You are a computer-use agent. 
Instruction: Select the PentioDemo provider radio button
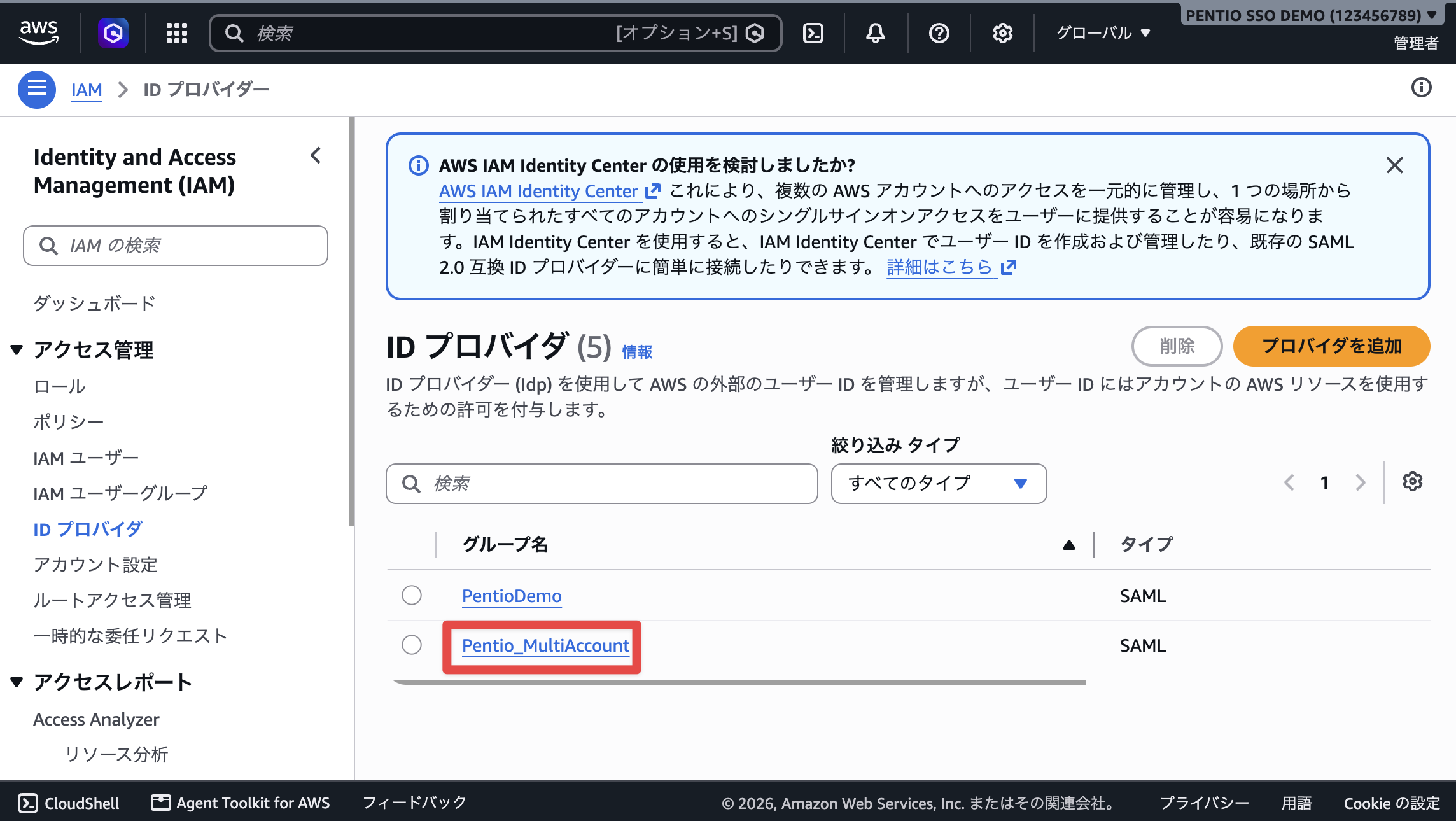(x=412, y=596)
